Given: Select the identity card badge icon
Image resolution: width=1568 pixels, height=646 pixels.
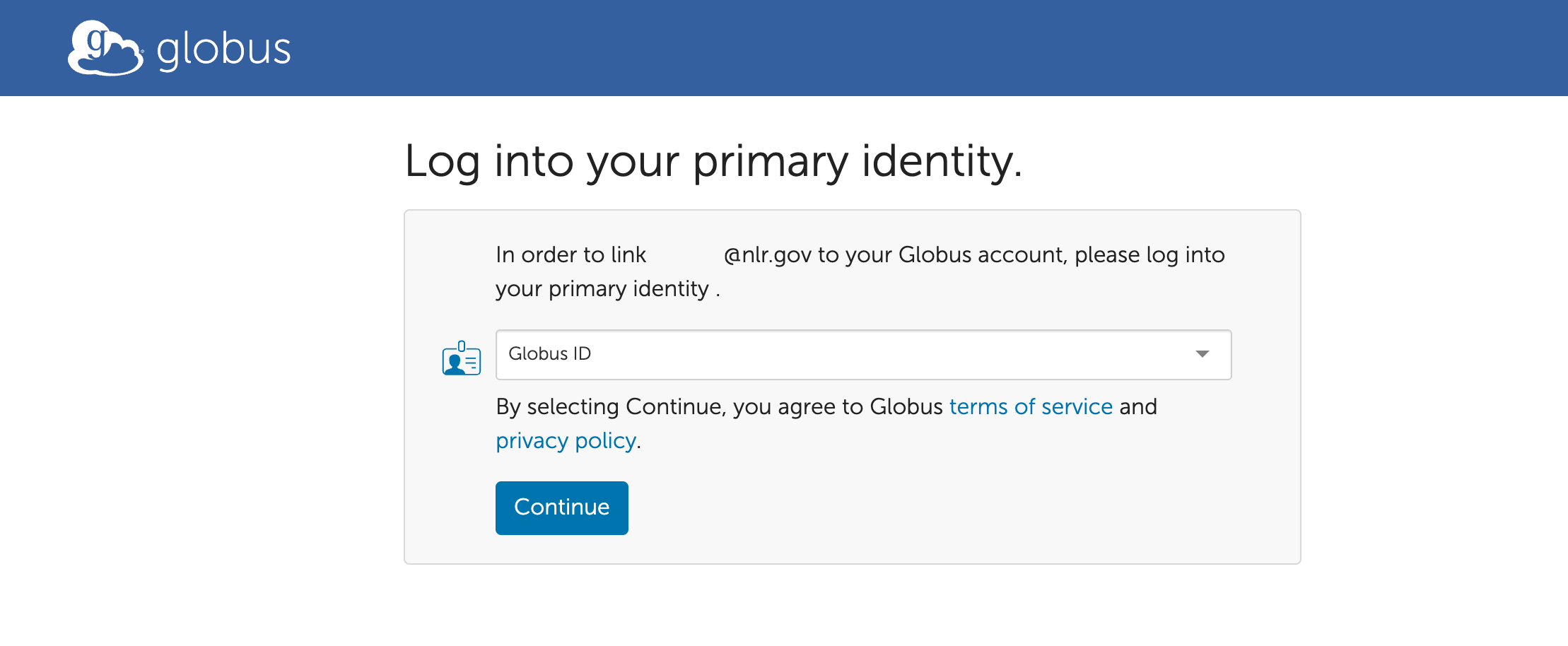Looking at the screenshot, I should click(460, 359).
